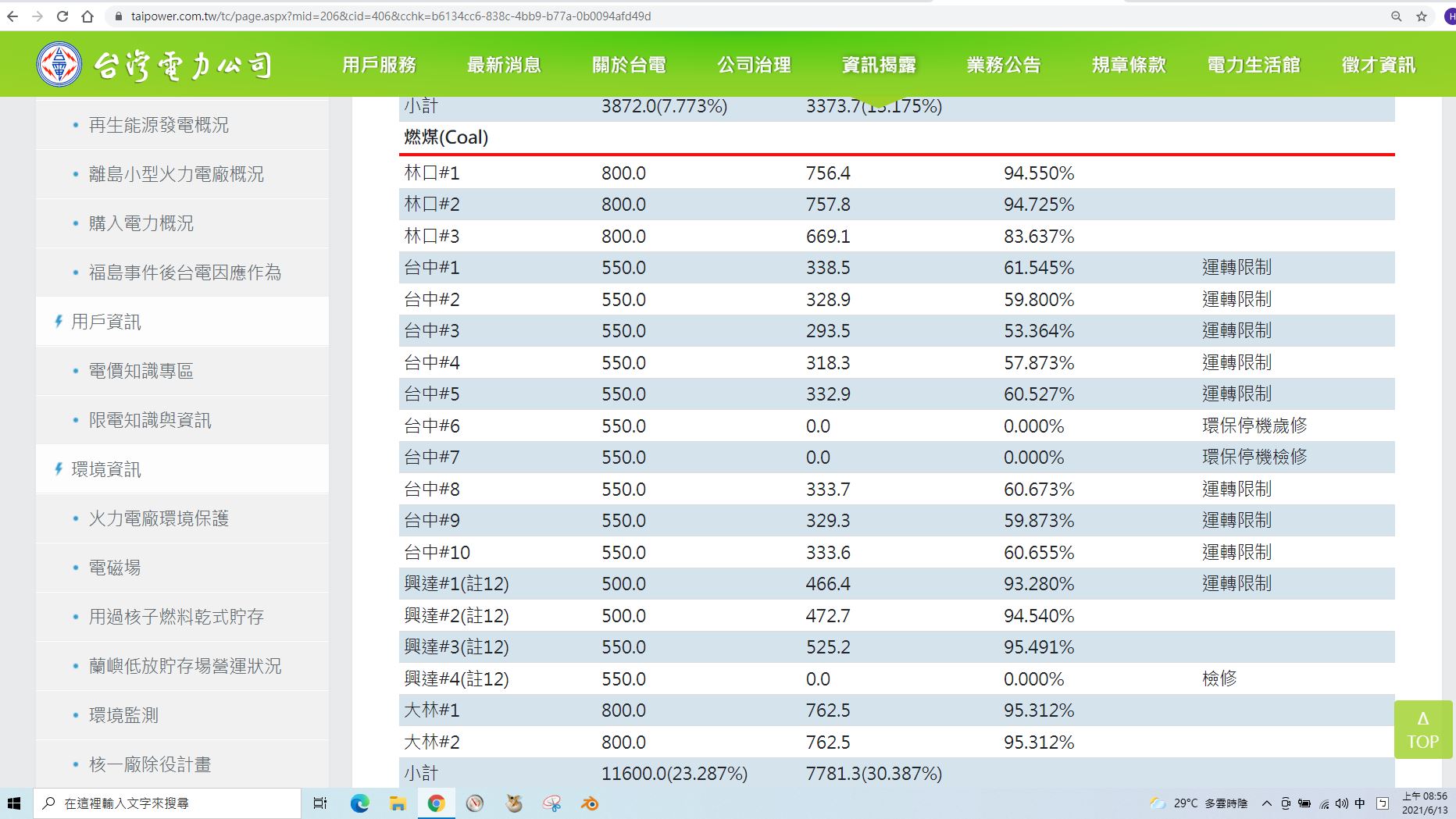This screenshot has width=1456, height=819.
Task: Open 電價知識專區 sidebar link
Action: pyautogui.click(x=141, y=371)
